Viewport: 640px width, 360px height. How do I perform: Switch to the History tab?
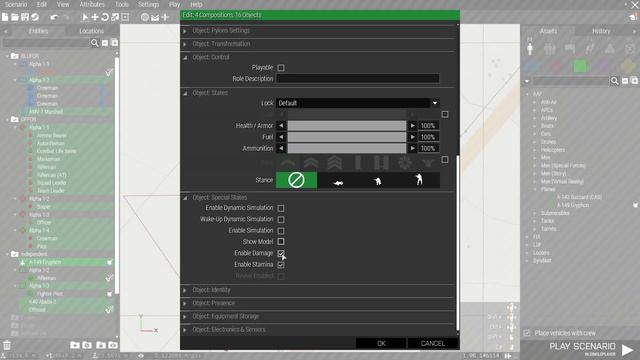(x=601, y=31)
